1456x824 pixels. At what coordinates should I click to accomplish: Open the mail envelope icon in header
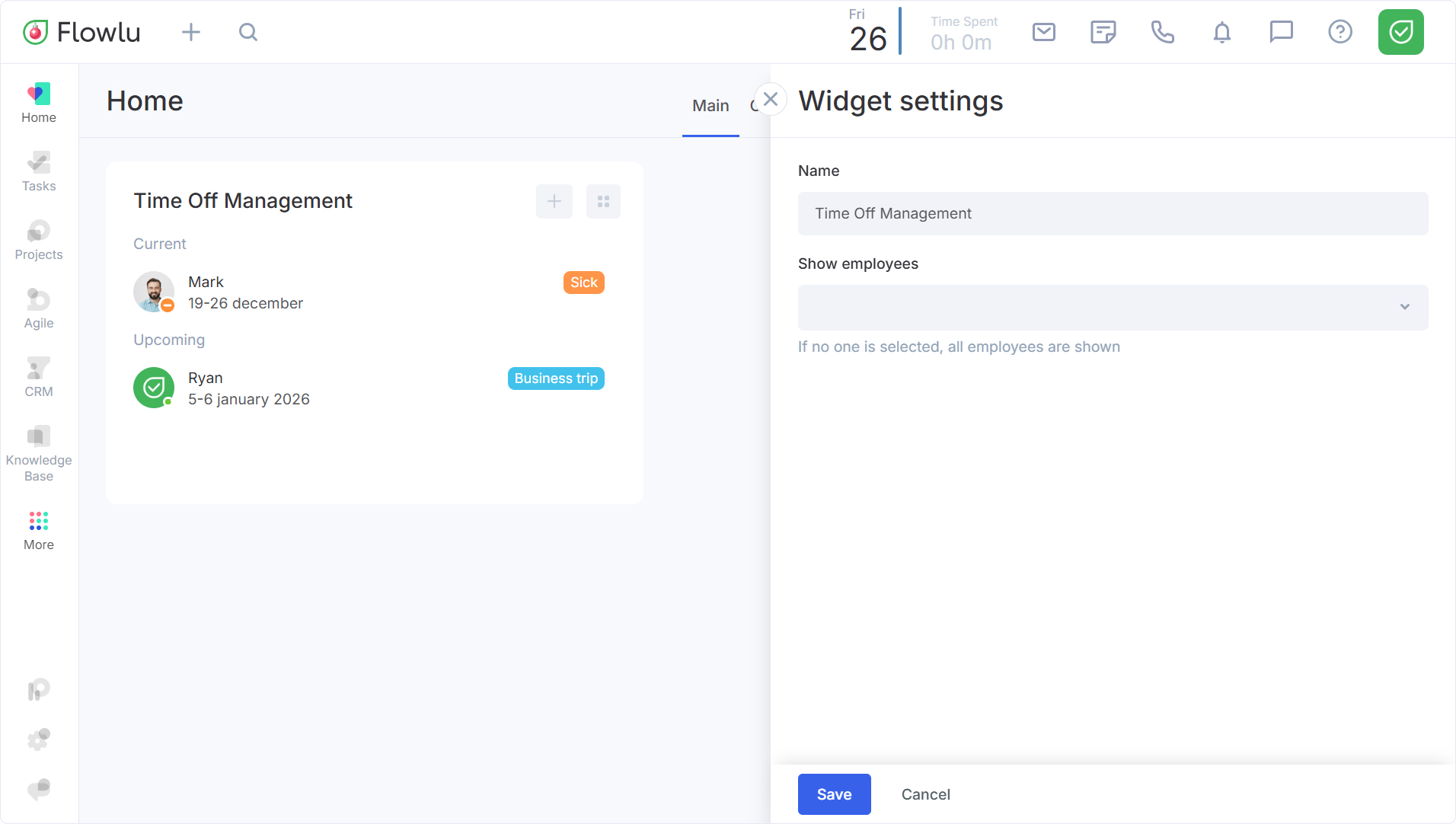click(x=1043, y=32)
